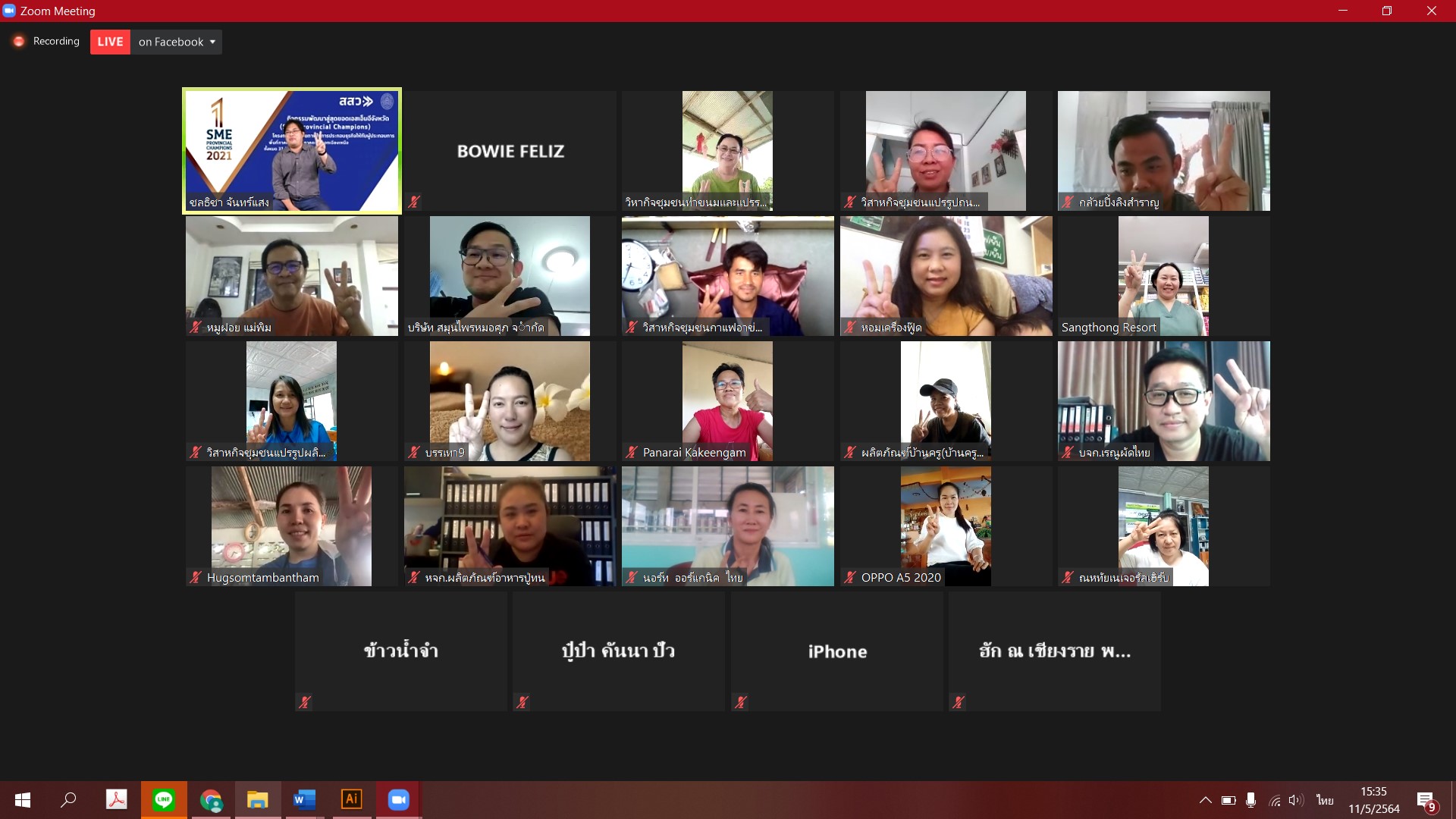Open LINE app from taskbar
Image resolution: width=1456 pixels, height=819 pixels.
click(x=164, y=799)
